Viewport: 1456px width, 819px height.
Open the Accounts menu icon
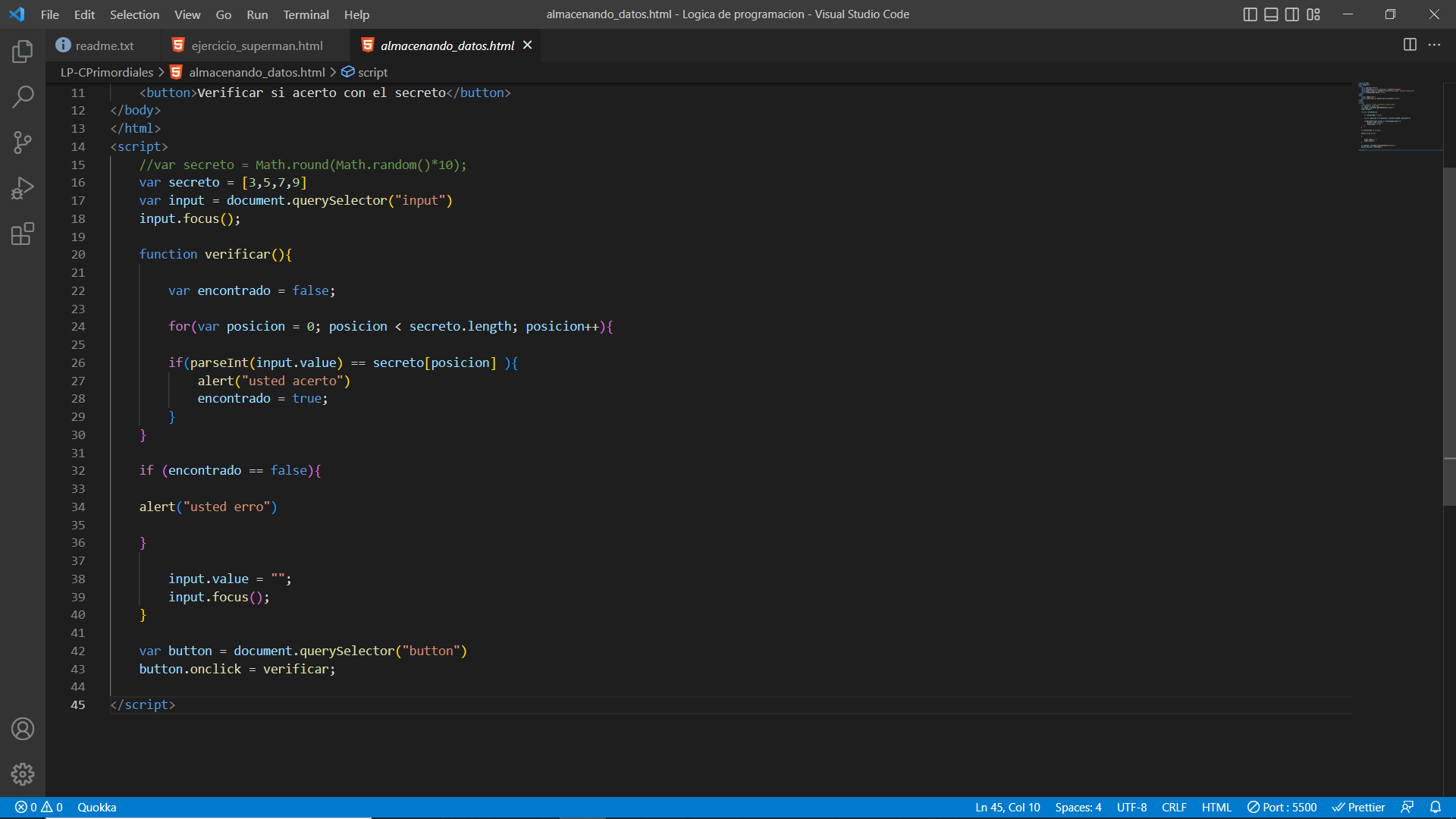coord(23,729)
